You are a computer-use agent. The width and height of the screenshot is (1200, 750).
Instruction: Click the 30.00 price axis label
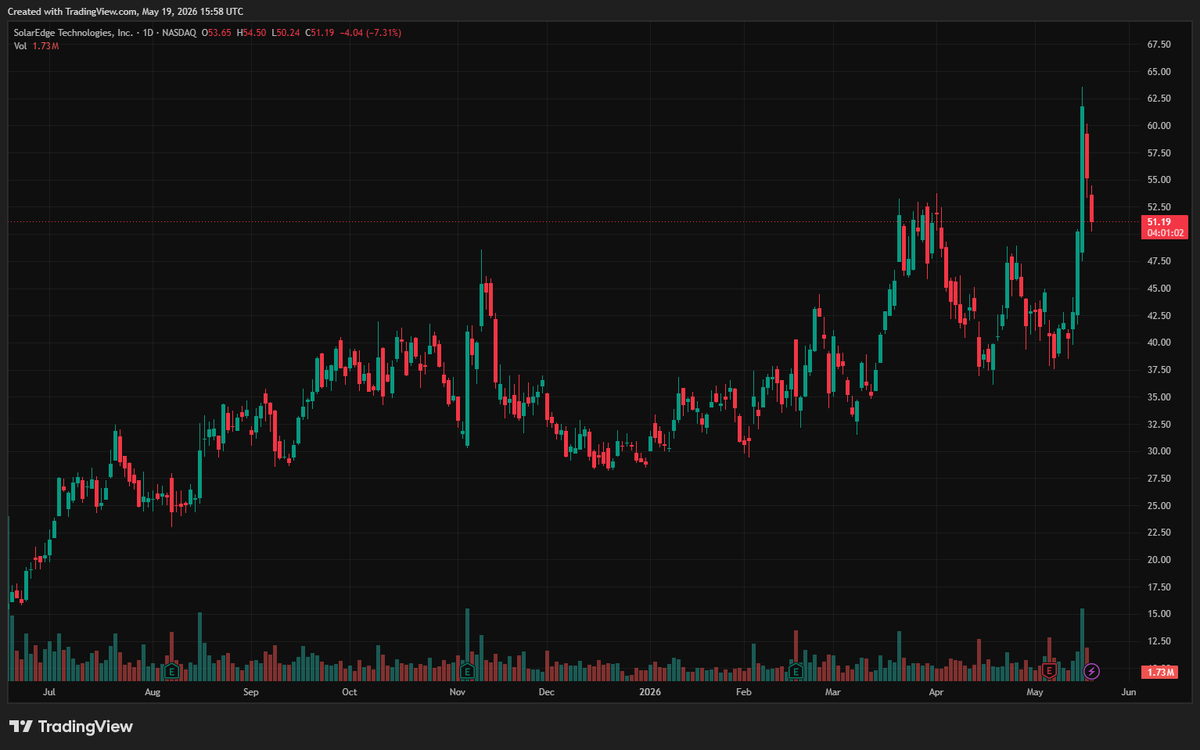tap(1159, 451)
